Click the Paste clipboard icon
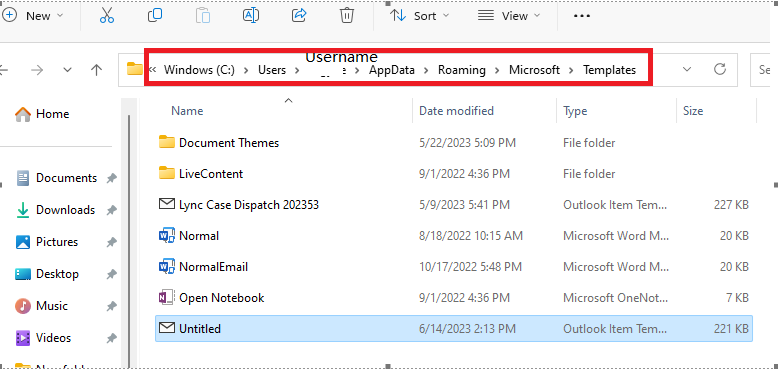 click(202, 16)
